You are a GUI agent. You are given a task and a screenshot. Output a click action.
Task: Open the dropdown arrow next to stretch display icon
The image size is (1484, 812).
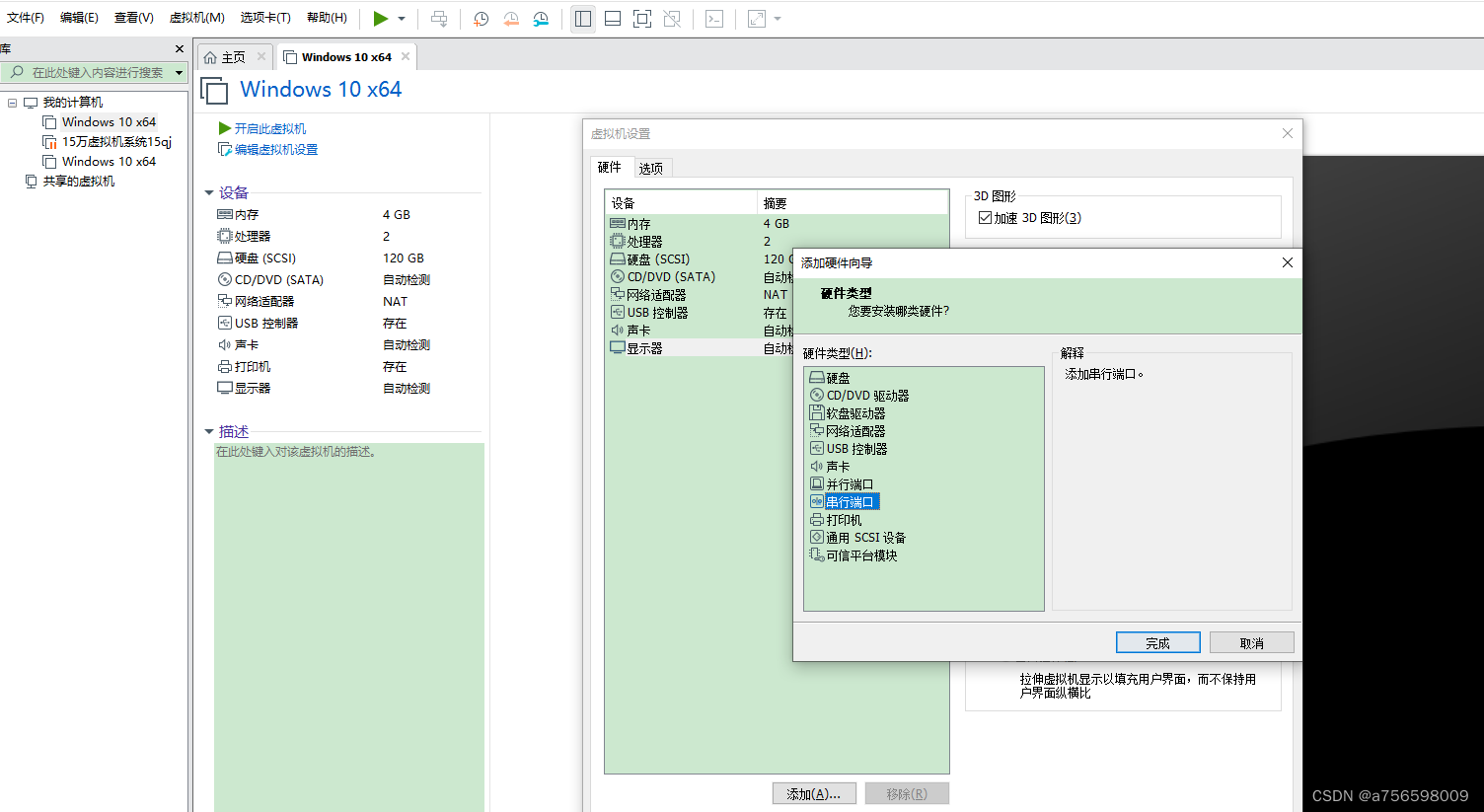(x=778, y=19)
